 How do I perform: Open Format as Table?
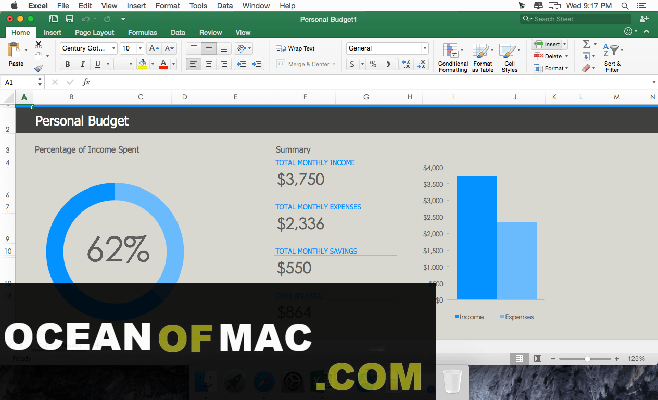tap(483, 58)
